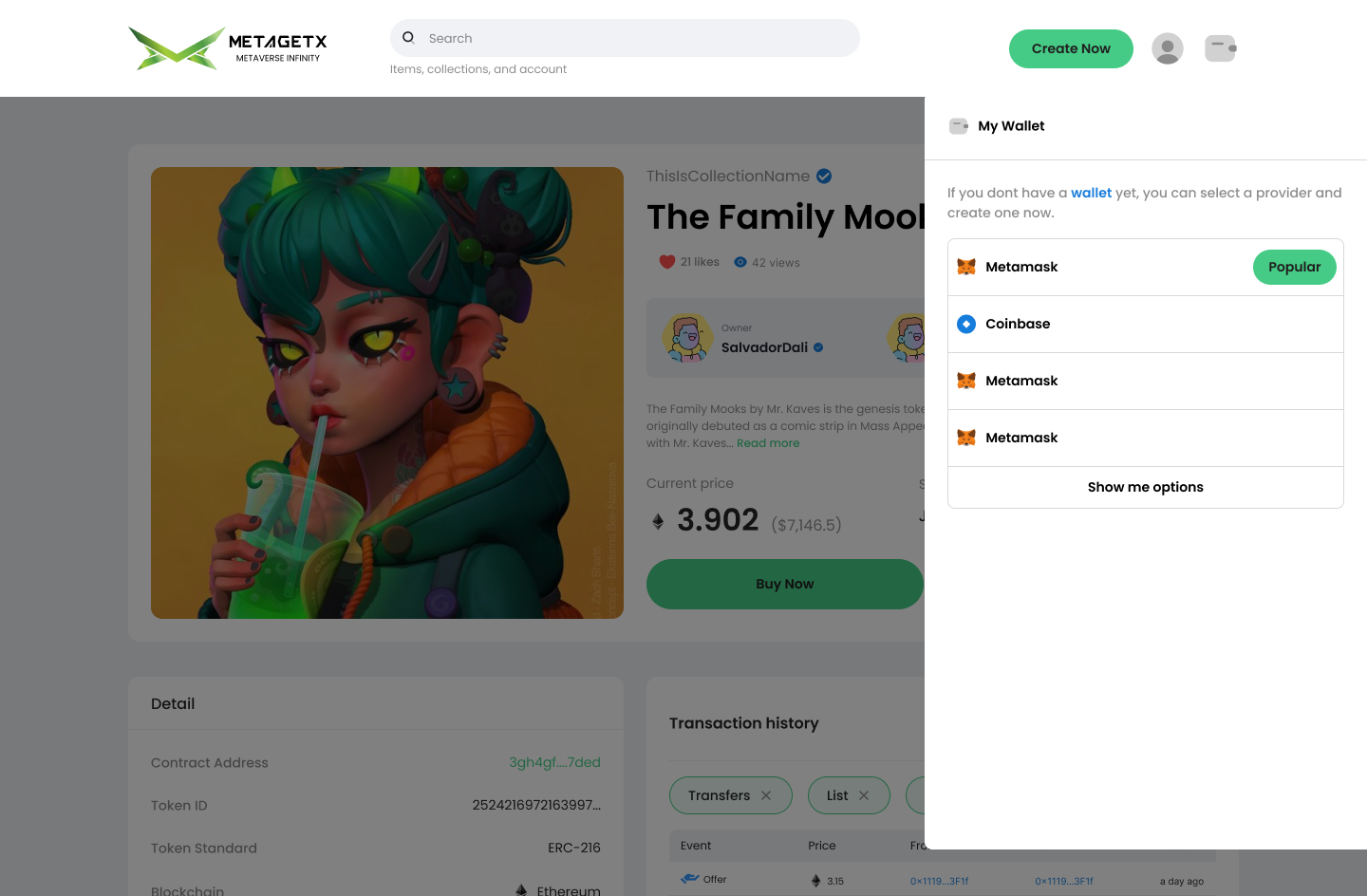Expand description with Read more

coord(768,443)
